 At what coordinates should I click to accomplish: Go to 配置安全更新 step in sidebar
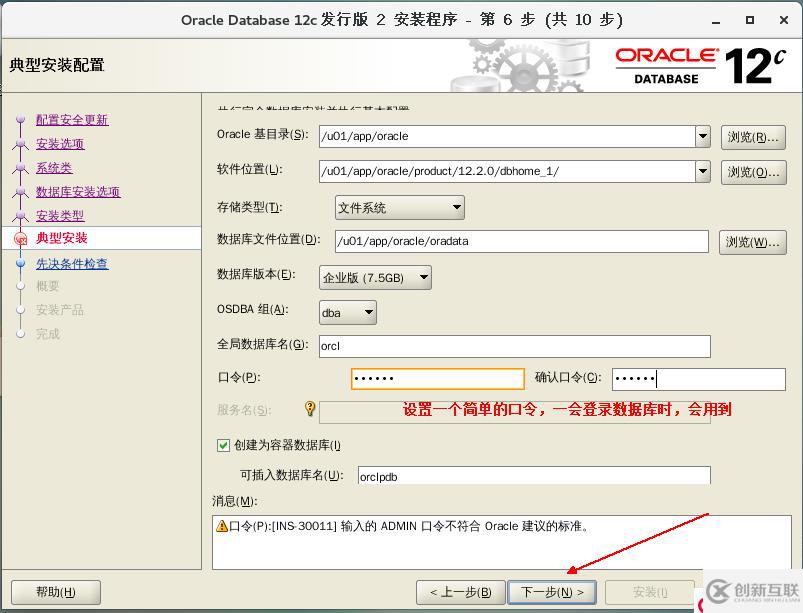click(72, 120)
